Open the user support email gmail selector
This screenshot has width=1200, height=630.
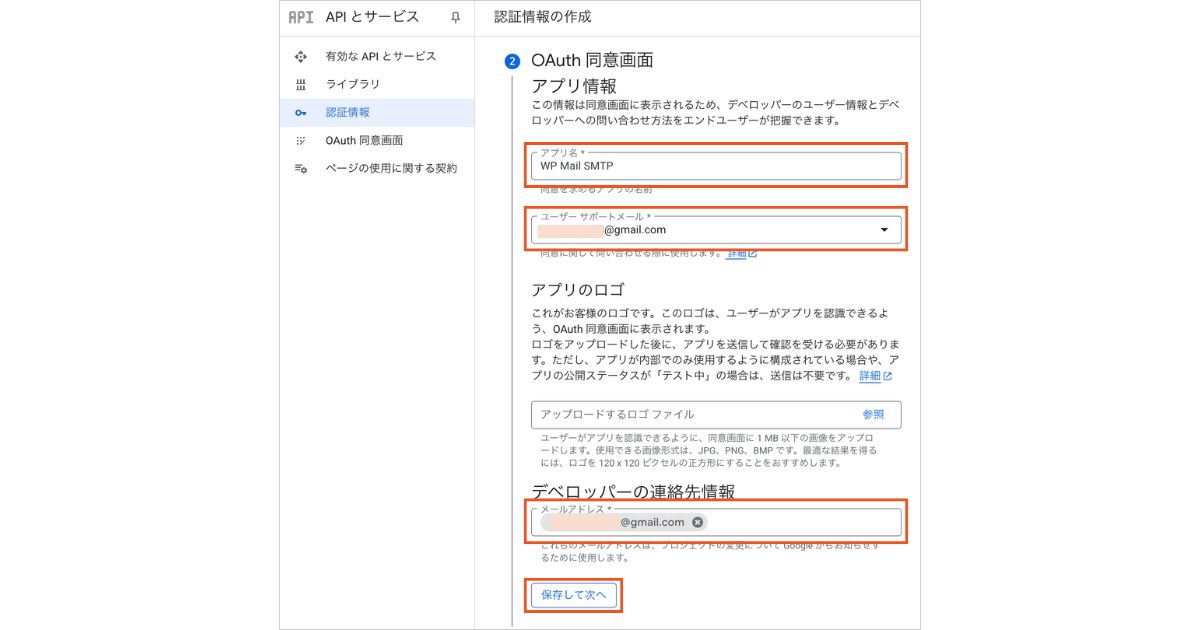coord(700,230)
